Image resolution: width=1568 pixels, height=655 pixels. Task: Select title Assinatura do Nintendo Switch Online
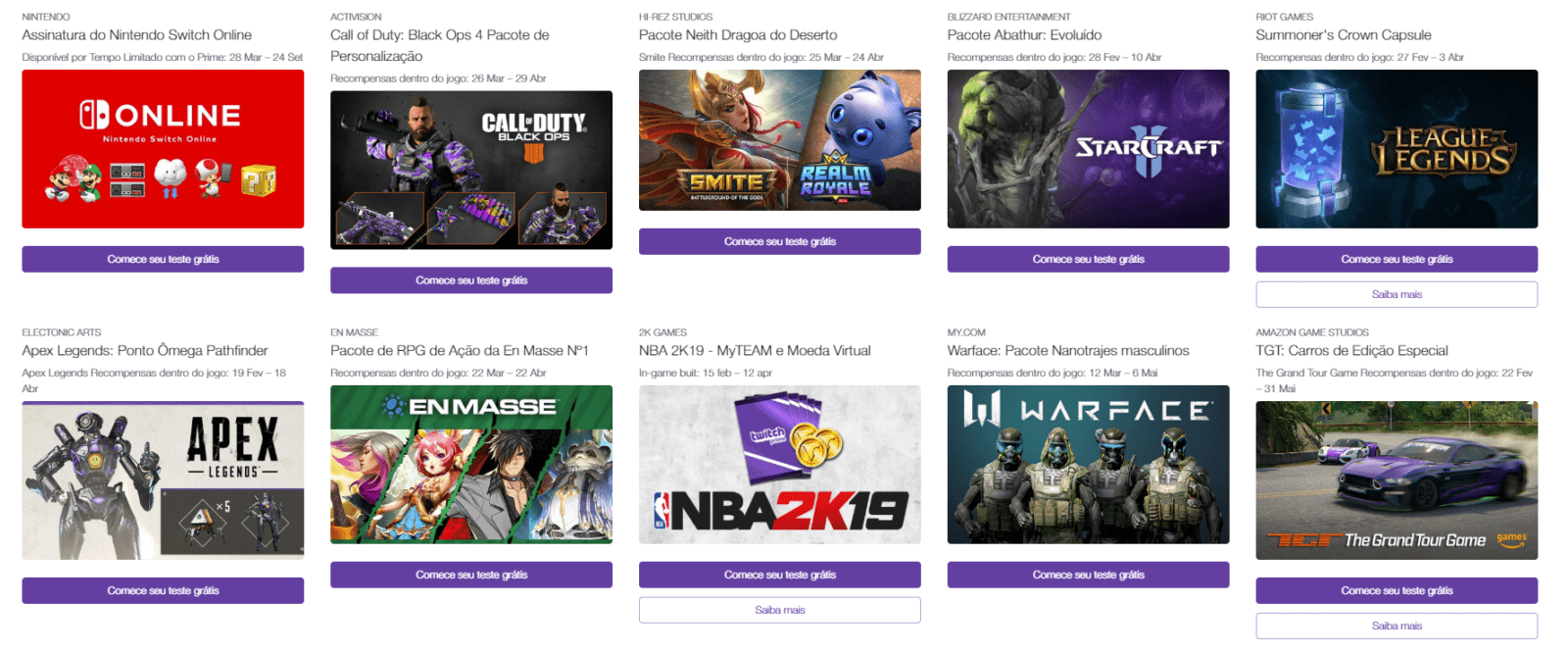[x=137, y=35]
